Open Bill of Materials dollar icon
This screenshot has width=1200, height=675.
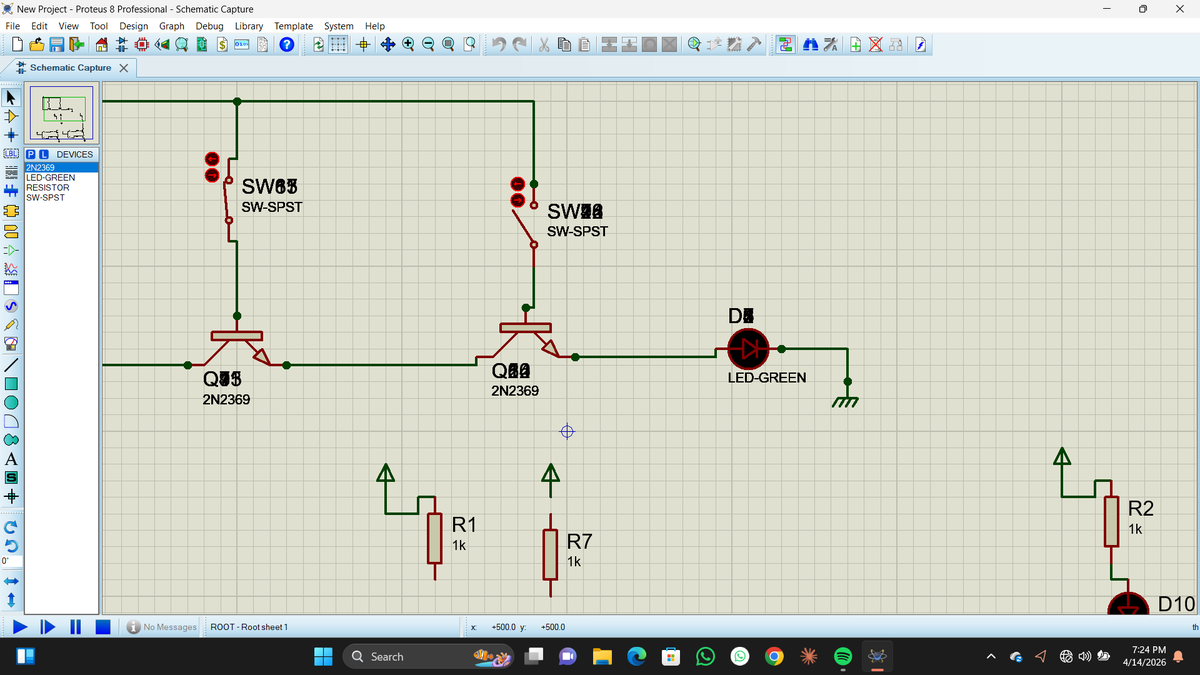click(x=222, y=45)
